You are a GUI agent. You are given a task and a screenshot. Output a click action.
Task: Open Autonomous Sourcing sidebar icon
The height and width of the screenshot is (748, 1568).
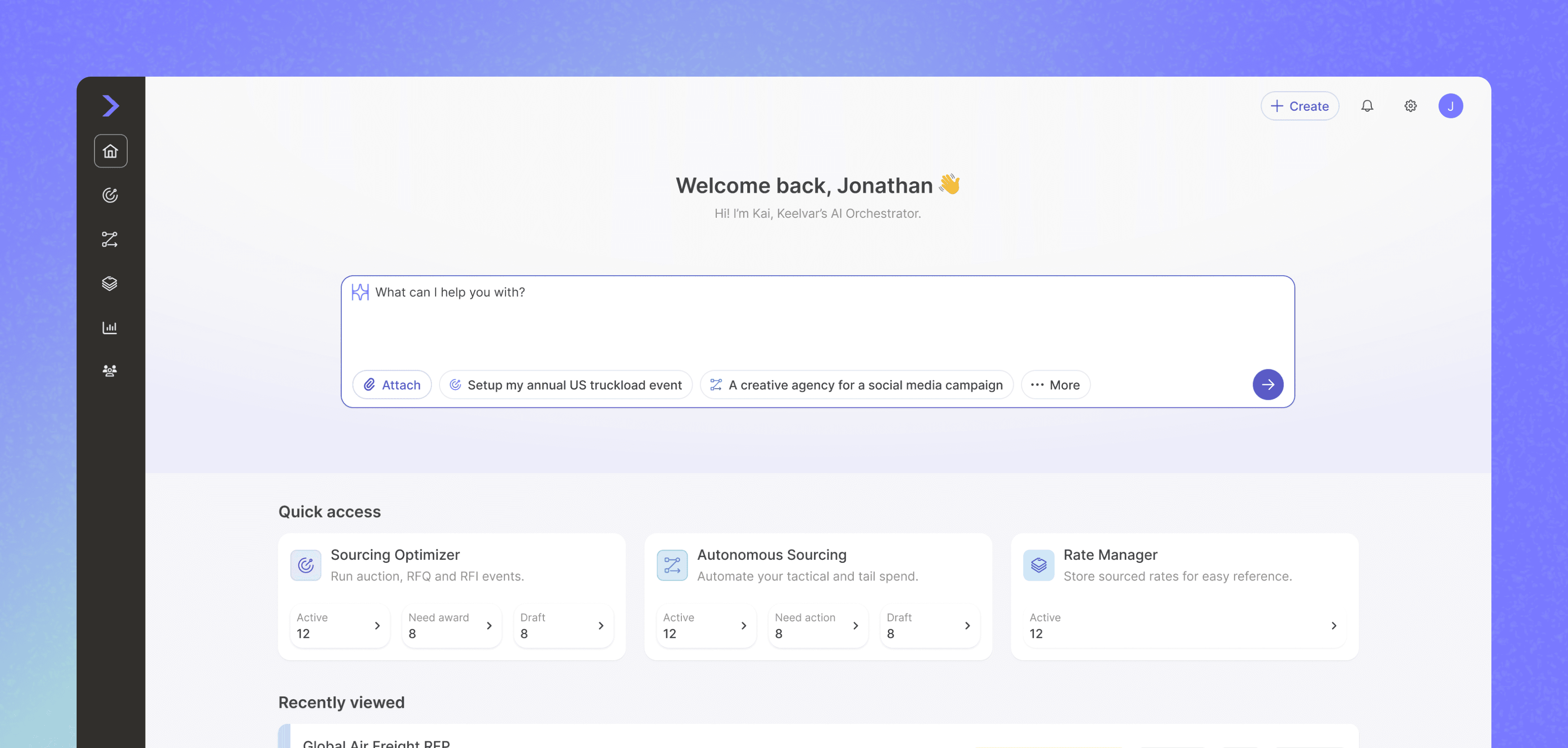pos(110,239)
